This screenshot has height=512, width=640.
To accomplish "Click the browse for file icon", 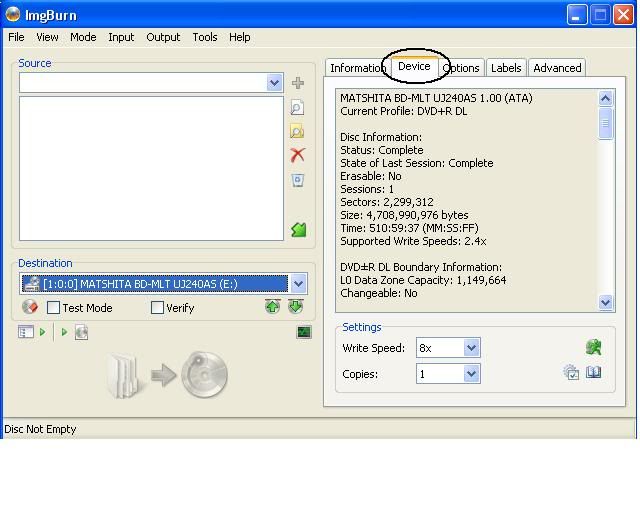I will [297, 108].
